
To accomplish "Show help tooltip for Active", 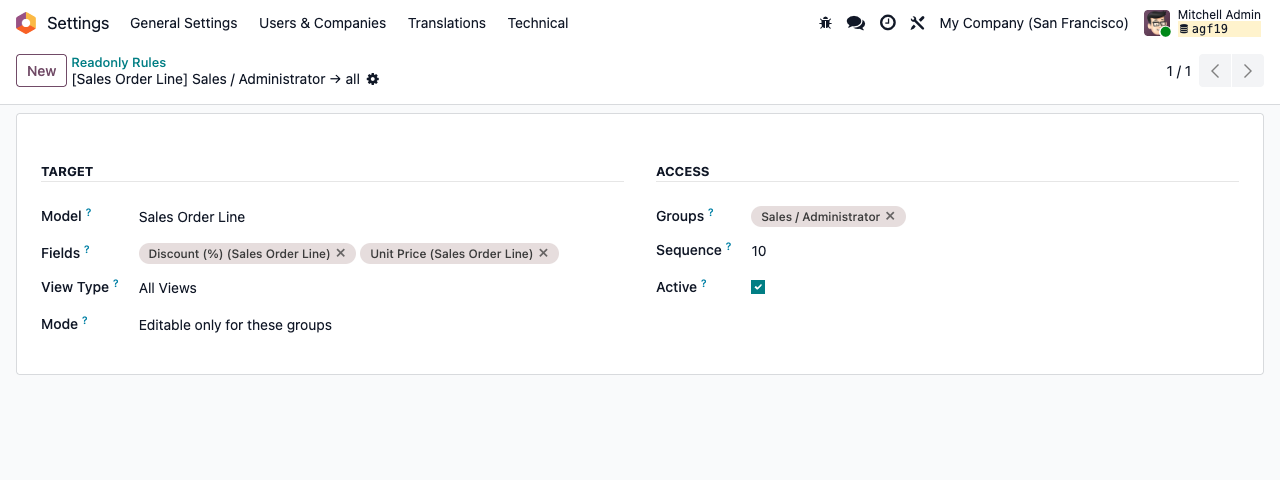I will [x=704, y=283].
